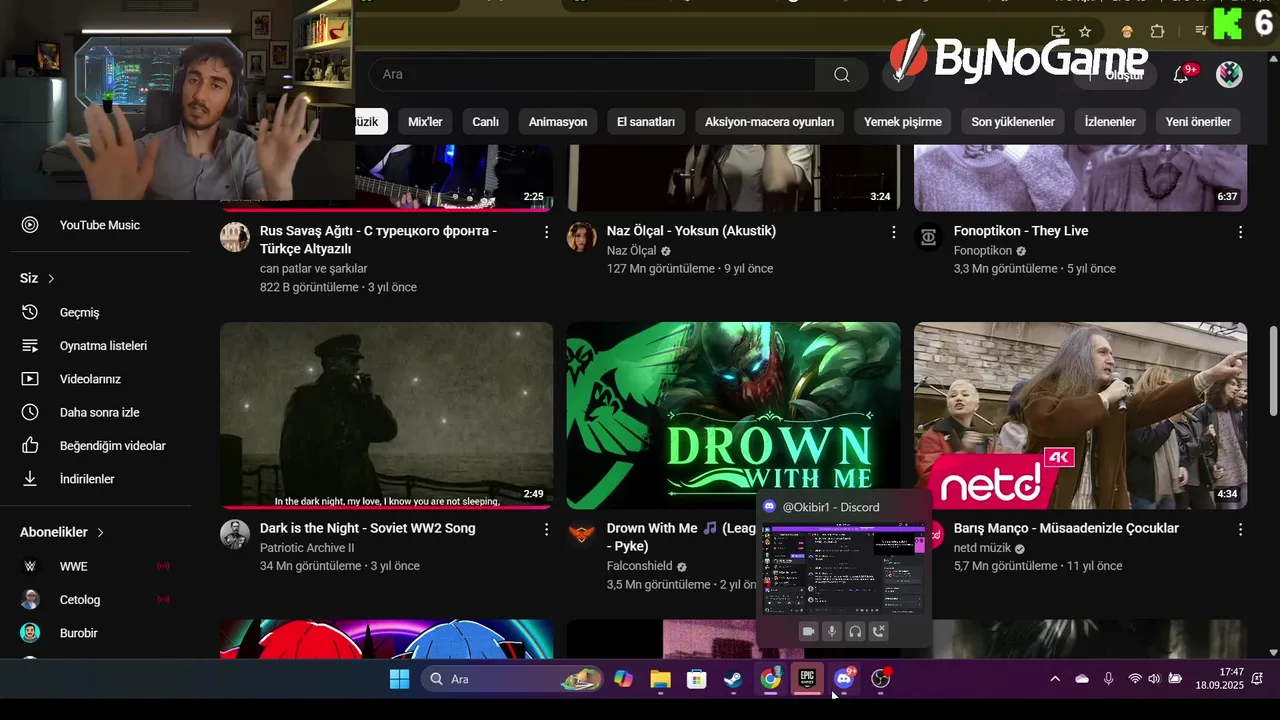The image size is (1280, 720).
Task: Select the İzlenenler filter chip
Action: [x=1110, y=122]
